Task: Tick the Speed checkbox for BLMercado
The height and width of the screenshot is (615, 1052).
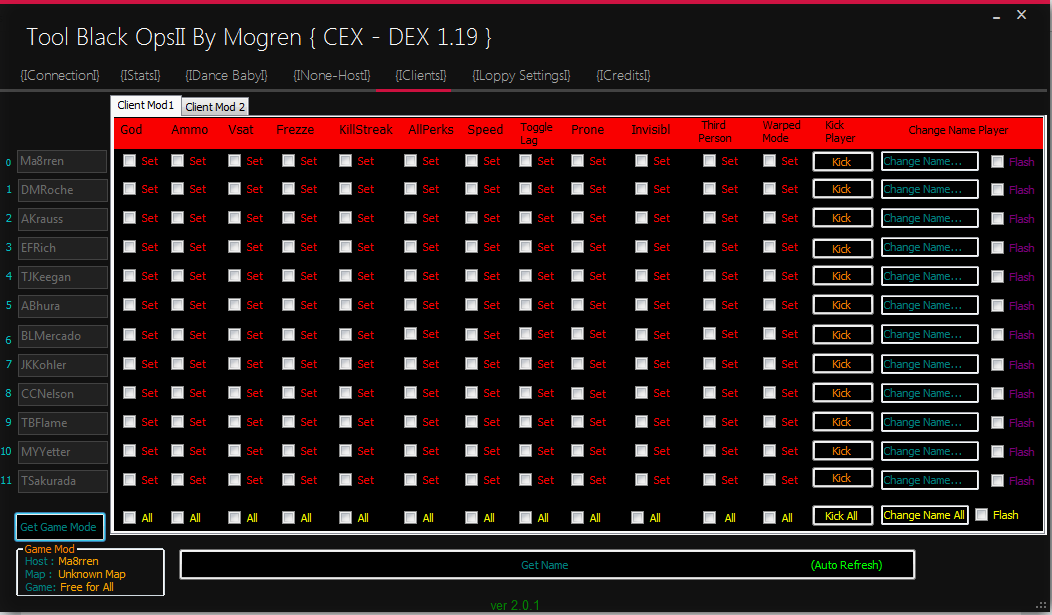Action: point(472,335)
